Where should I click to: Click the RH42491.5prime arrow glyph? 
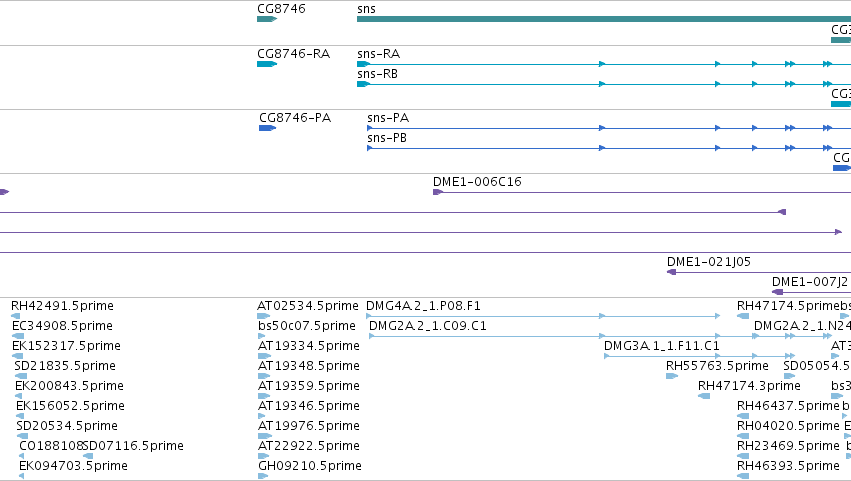pos(15,316)
